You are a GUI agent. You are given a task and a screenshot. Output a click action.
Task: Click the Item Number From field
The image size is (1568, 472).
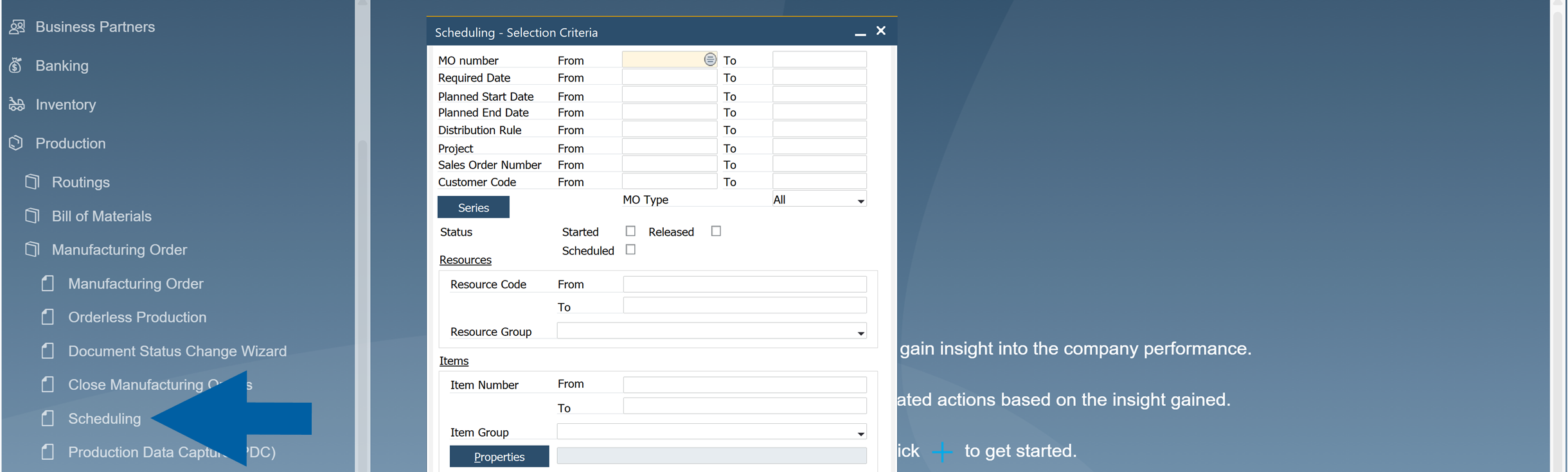pyautogui.click(x=745, y=385)
